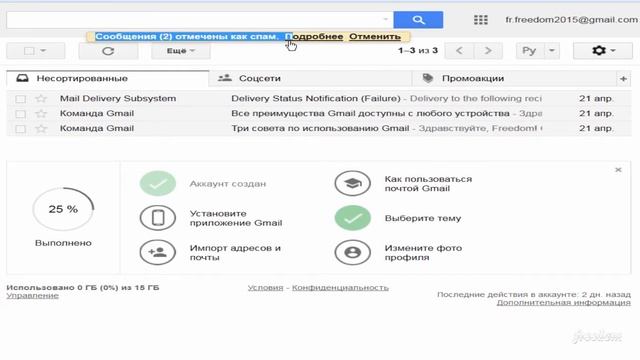Screen dimensions: 640x360
Task: Open 'Delivery Status Notification (Failure)' email
Action: [316, 98]
